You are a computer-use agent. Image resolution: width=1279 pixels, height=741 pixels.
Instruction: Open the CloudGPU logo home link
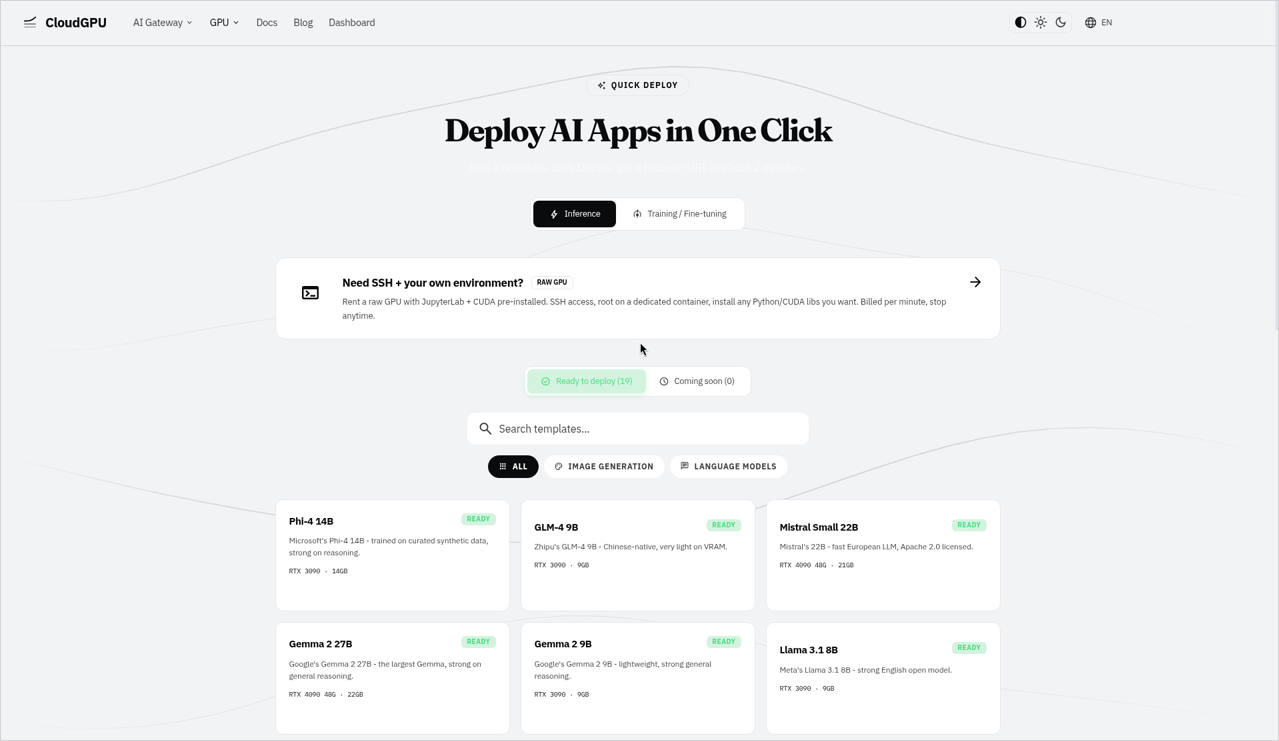(65, 22)
